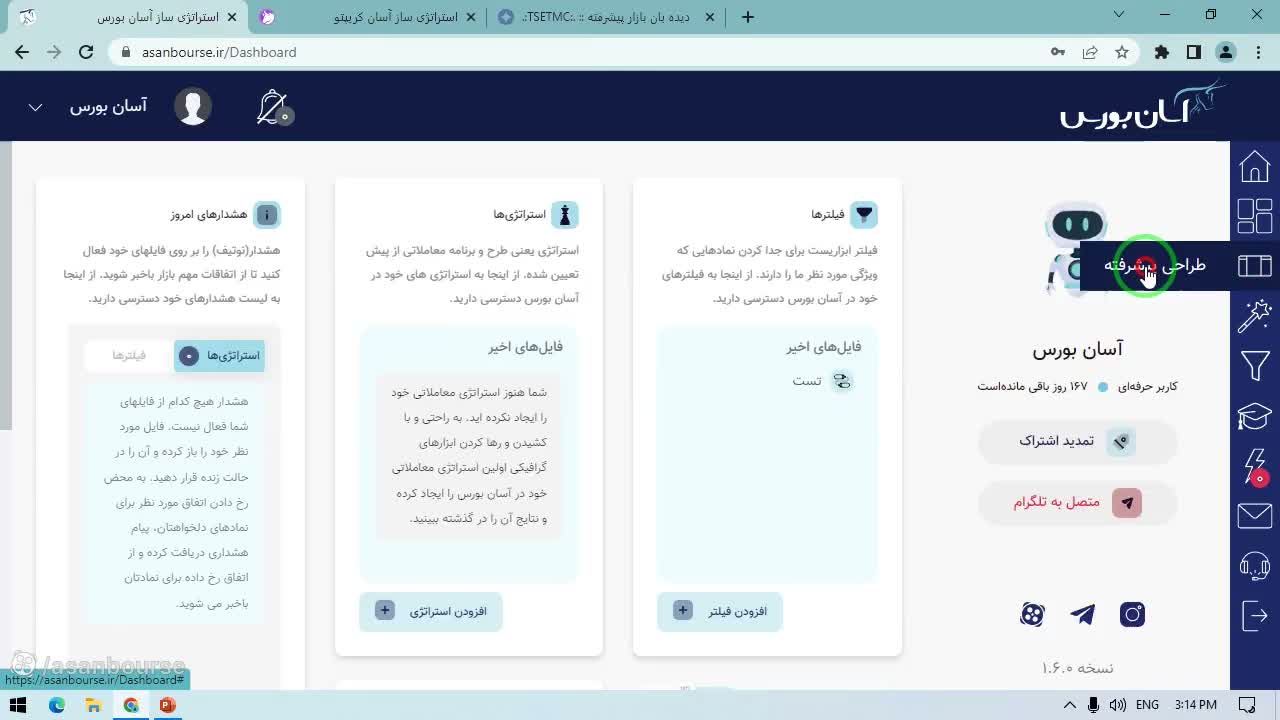The width and height of the screenshot is (1280, 720).
Task: Open the graduation cap education icon
Action: (1254, 415)
